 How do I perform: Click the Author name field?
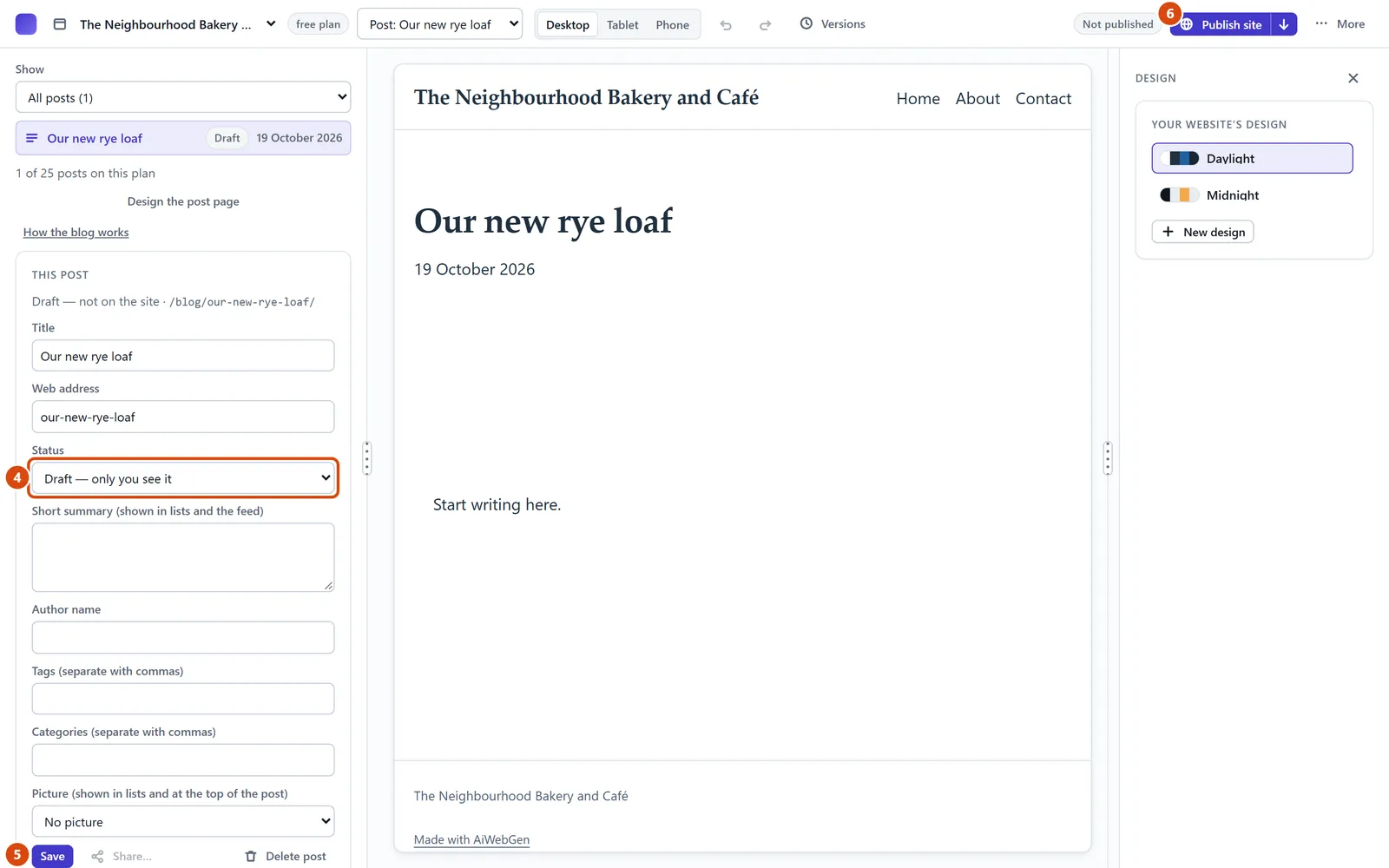183,637
